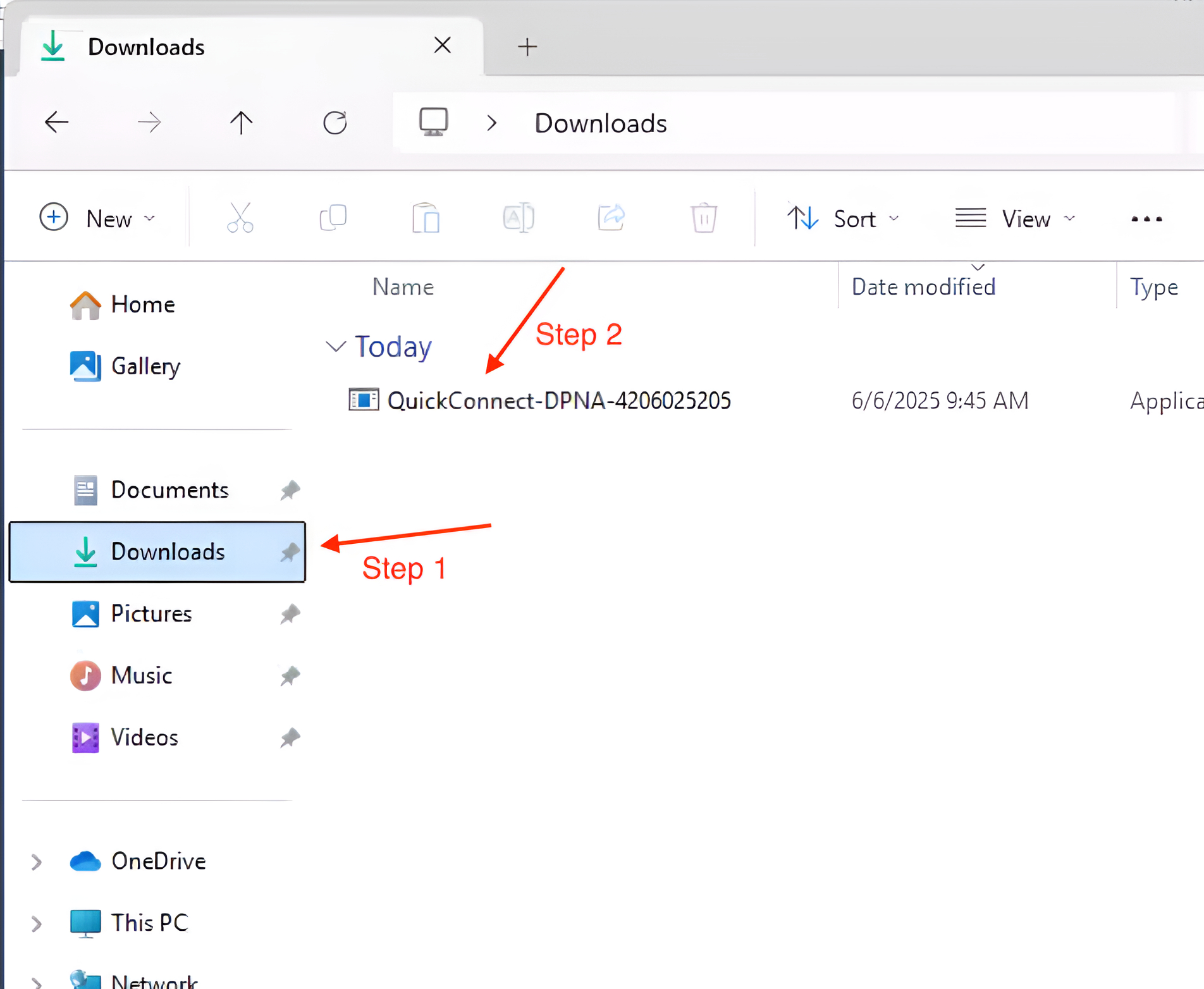Open the Gallery sidebar entry
Viewport: 1204px width, 989px height.
pyautogui.click(x=145, y=366)
